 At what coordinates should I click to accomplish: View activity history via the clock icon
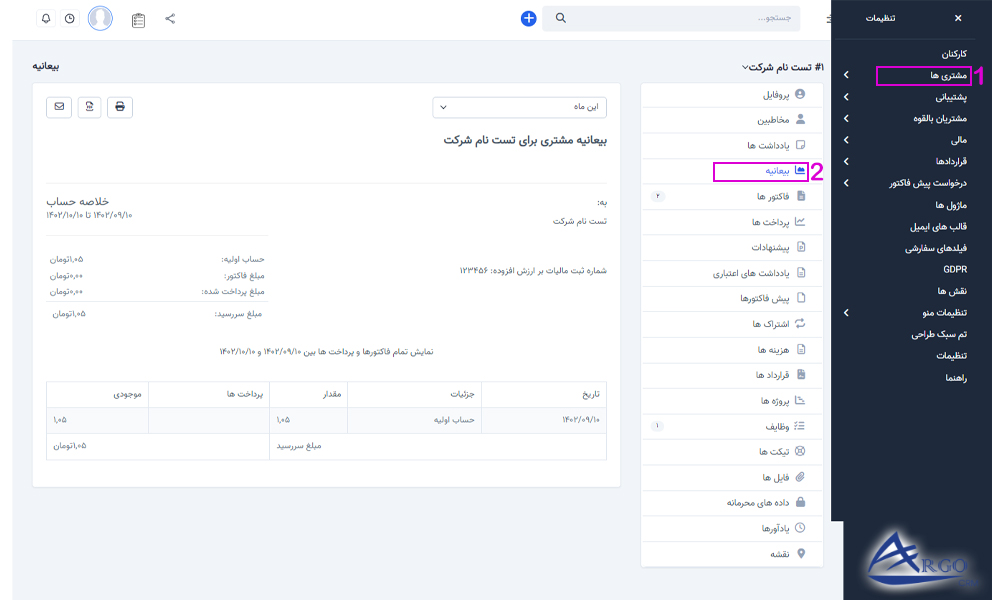68,17
